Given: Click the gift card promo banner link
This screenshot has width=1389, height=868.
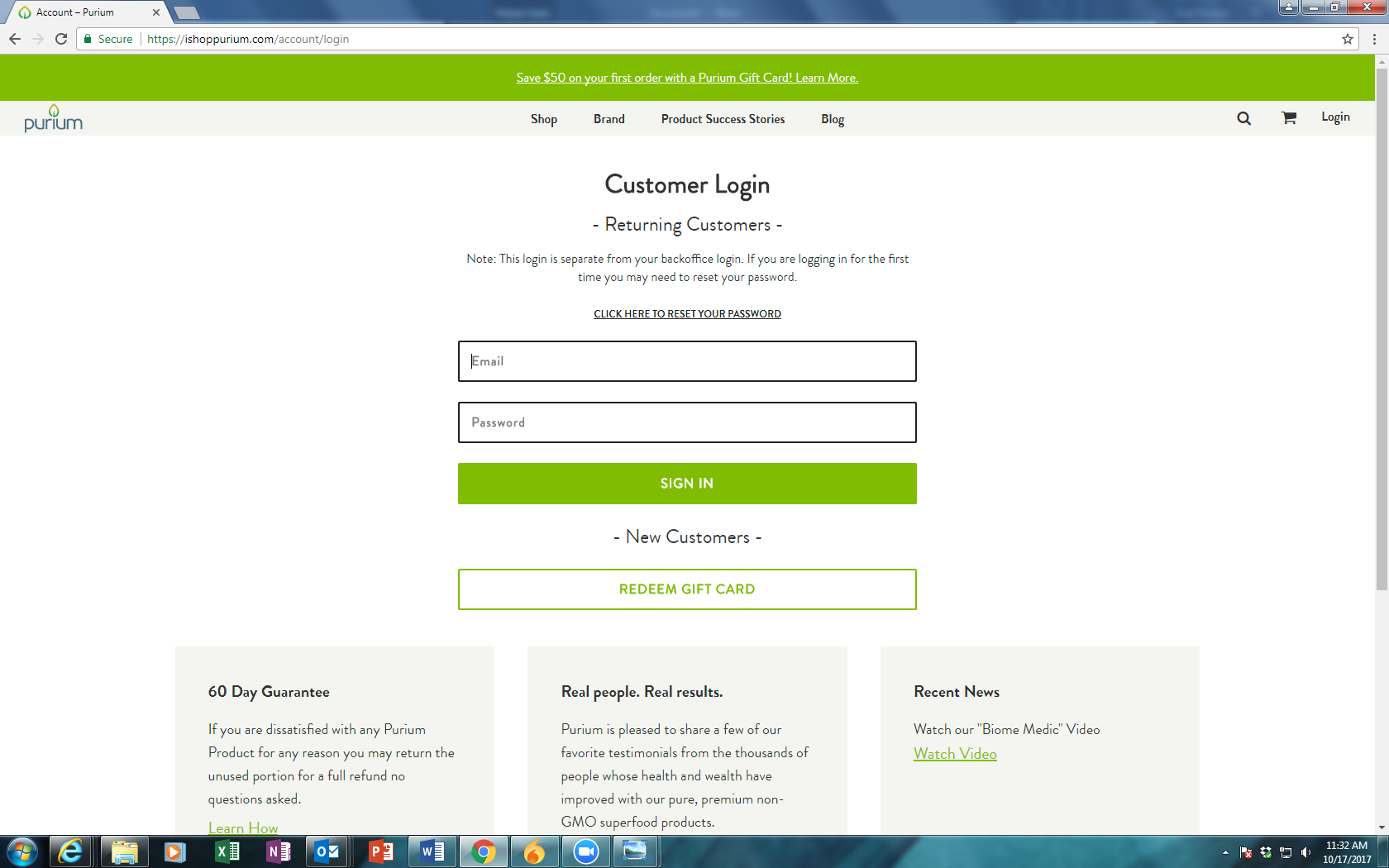Looking at the screenshot, I should coord(687,78).
